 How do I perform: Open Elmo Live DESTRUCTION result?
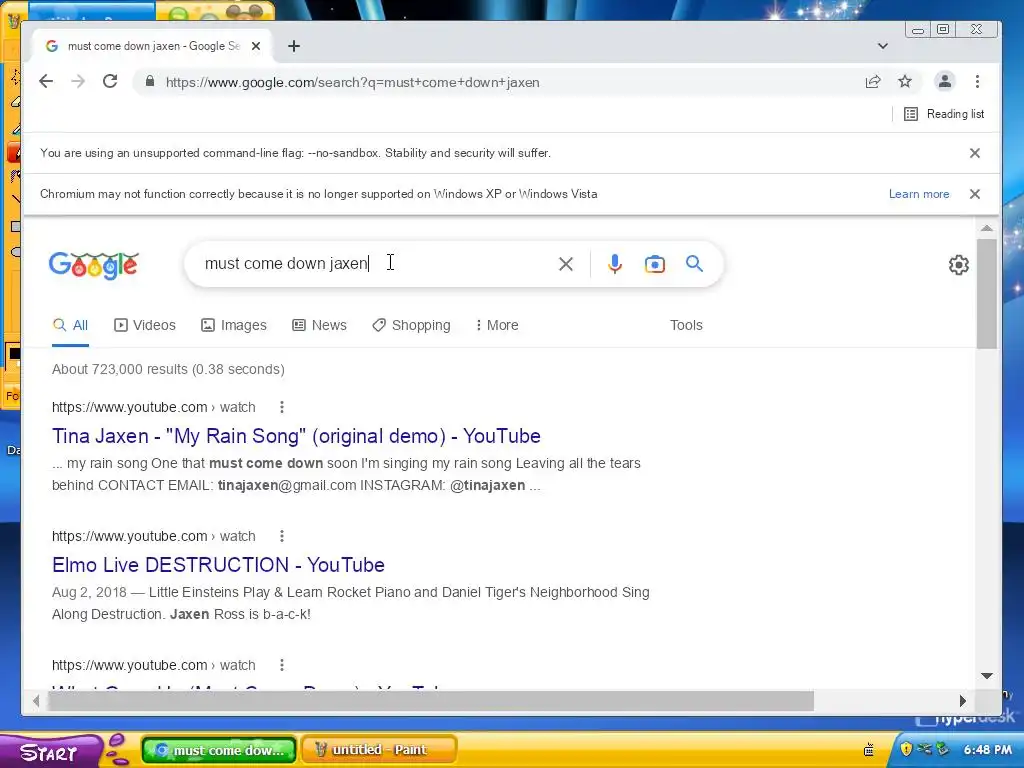[x=218, y=565]
